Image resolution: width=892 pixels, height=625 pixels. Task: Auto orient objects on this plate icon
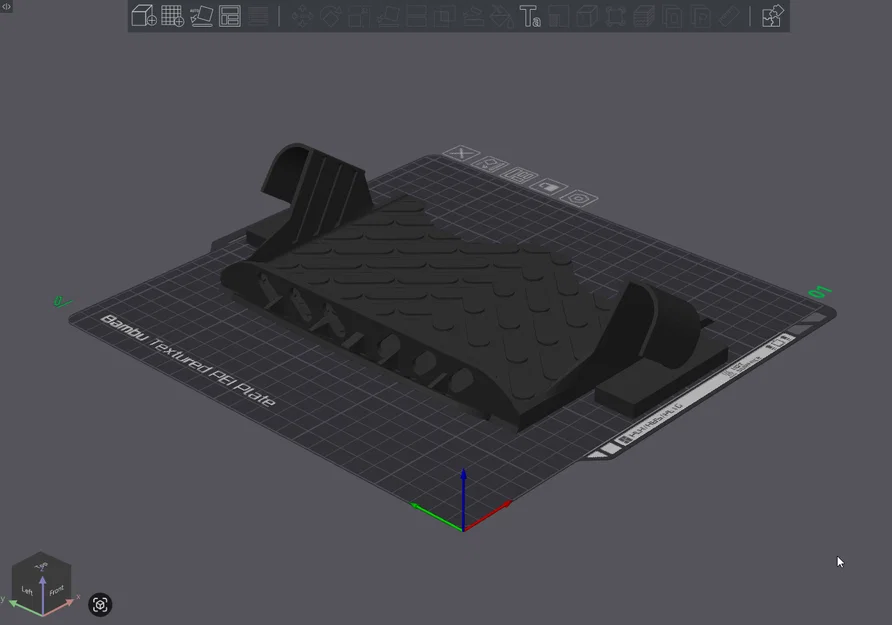[x=490, y=164]
